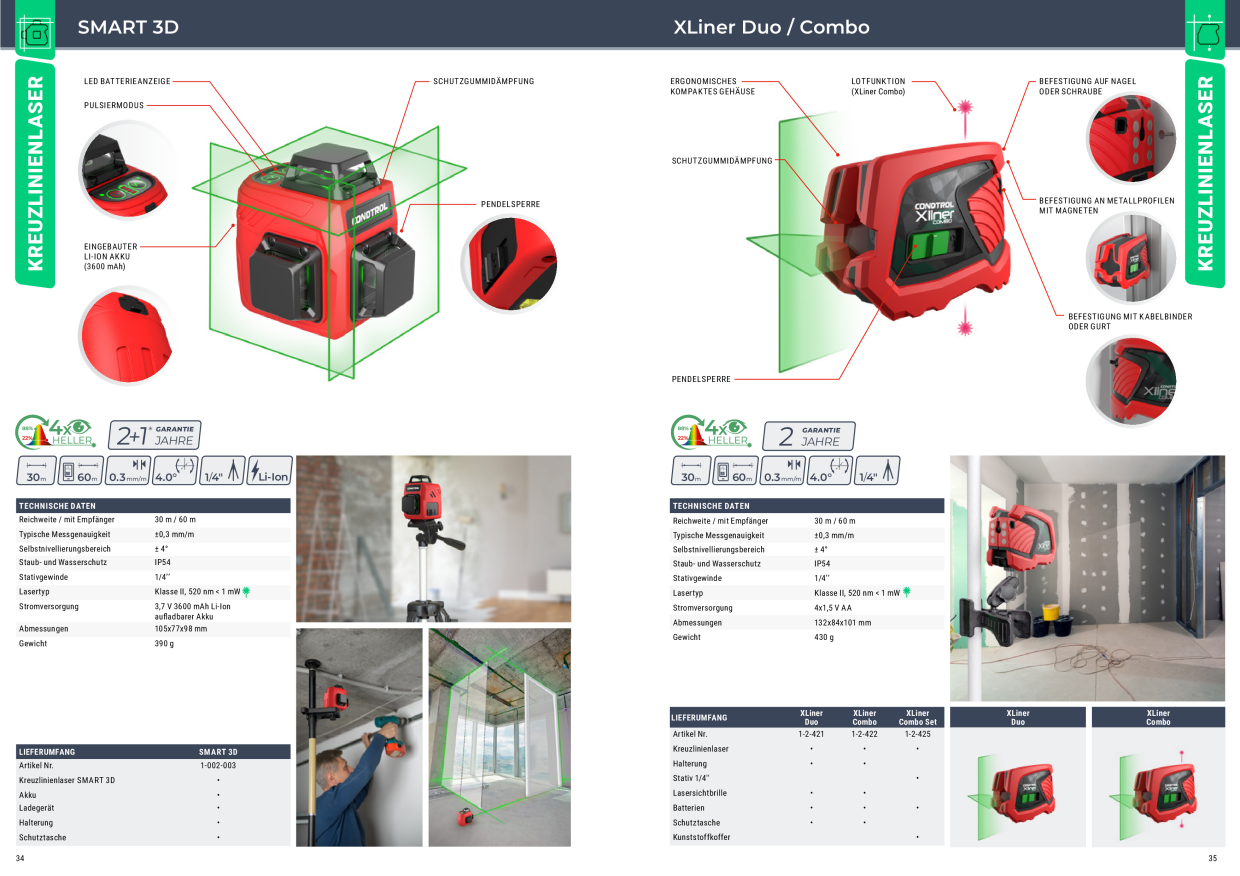1240x876 pixels.
Task: Click the XLiner Combo product thumbnail card
Action: (x=1158, y=777)
